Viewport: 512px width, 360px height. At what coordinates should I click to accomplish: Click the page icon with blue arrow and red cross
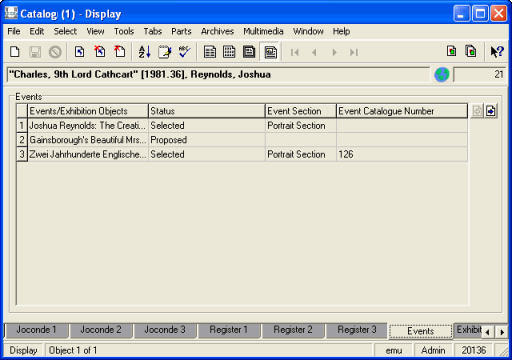[x=100, y=52]
